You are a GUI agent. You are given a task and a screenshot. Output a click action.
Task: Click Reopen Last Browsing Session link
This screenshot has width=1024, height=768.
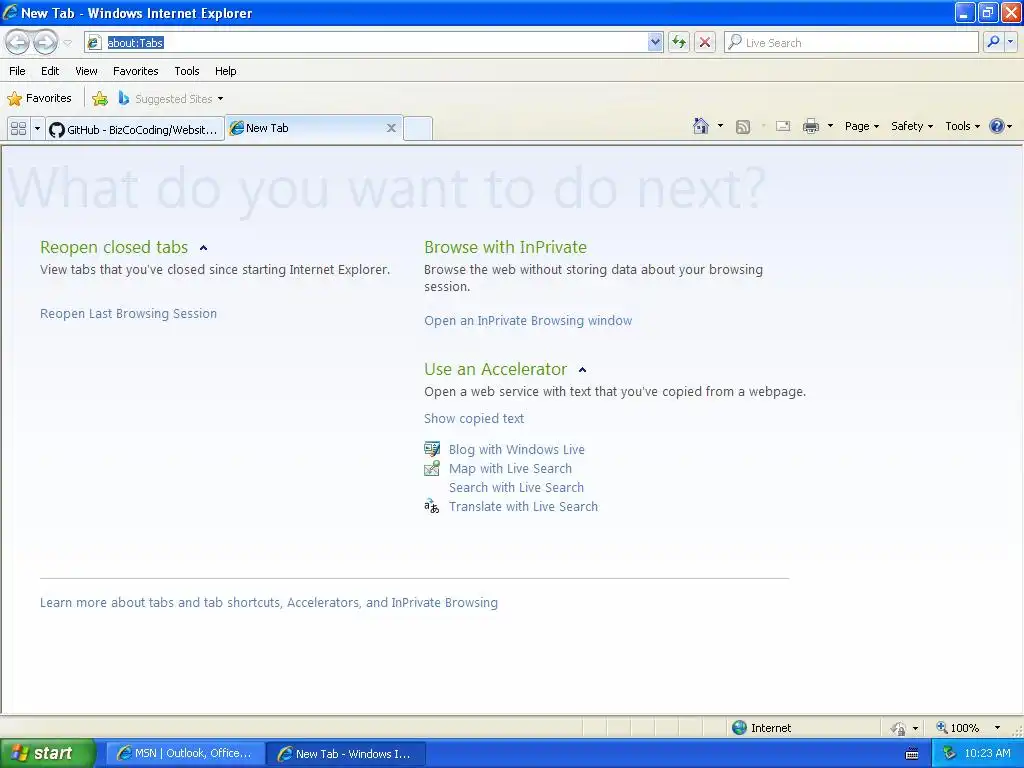128,313
